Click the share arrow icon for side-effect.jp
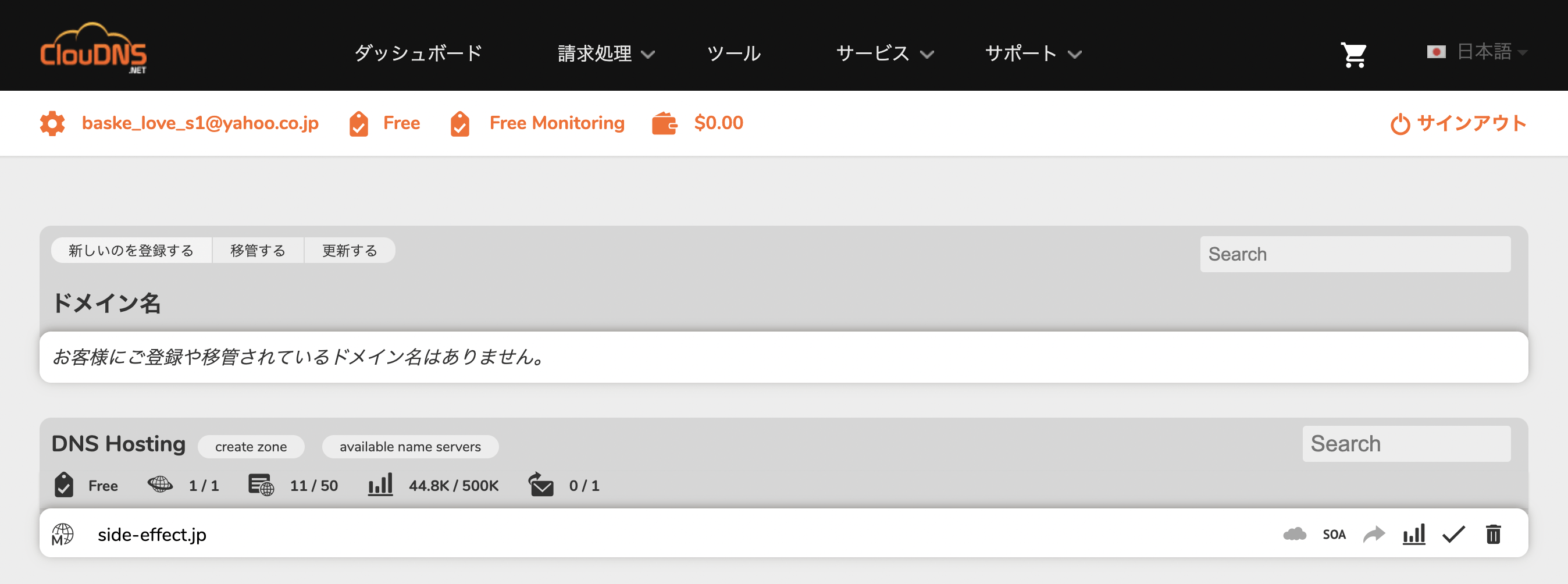Screen dimensions: 1568x584 1374,534
